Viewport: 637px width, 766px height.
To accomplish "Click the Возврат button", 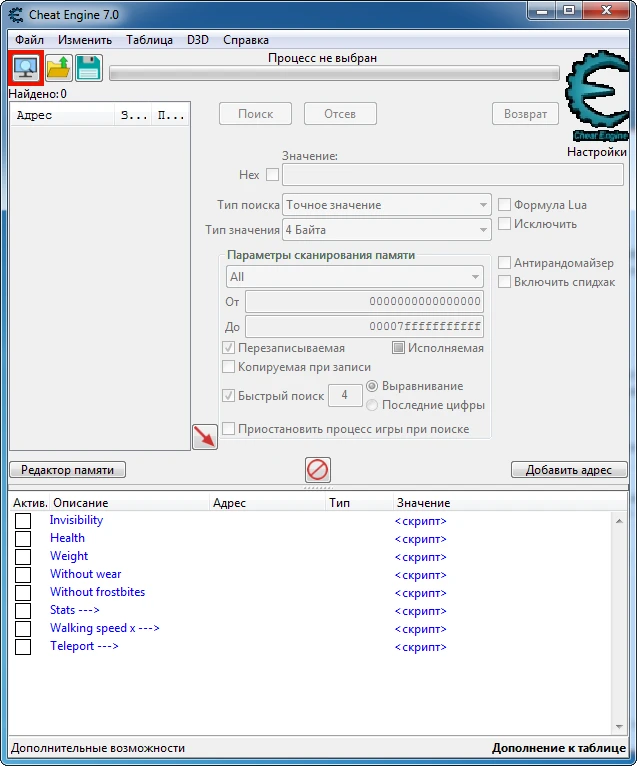I will click(x=525, y=114).
